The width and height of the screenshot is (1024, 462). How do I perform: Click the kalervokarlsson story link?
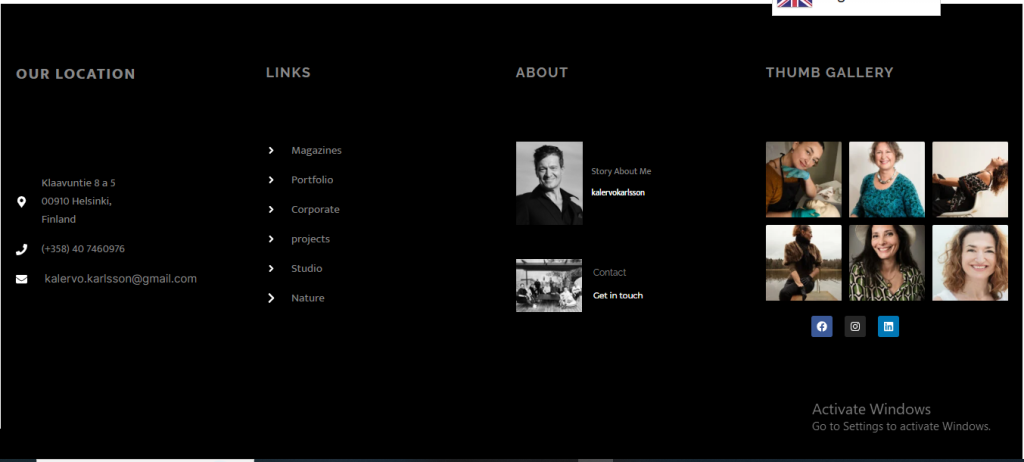pos(618,192)
